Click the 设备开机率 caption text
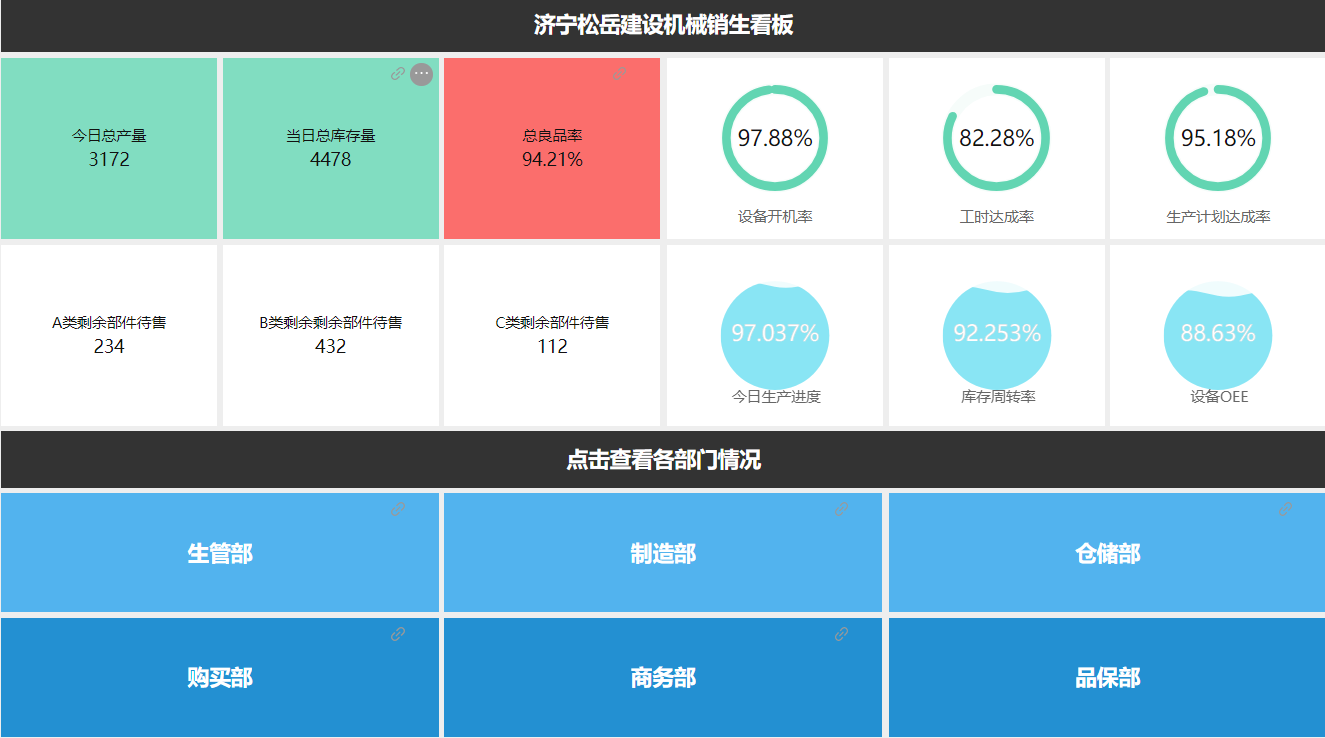This screenshot has height=738, width=1325. click(x=775, y=217)
